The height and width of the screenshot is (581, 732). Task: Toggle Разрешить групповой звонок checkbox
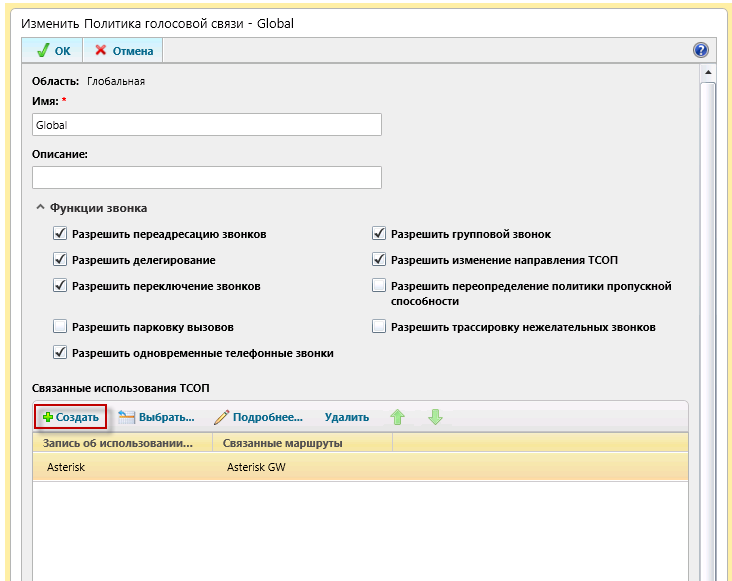pyautogui.click(x=379, y=234)
